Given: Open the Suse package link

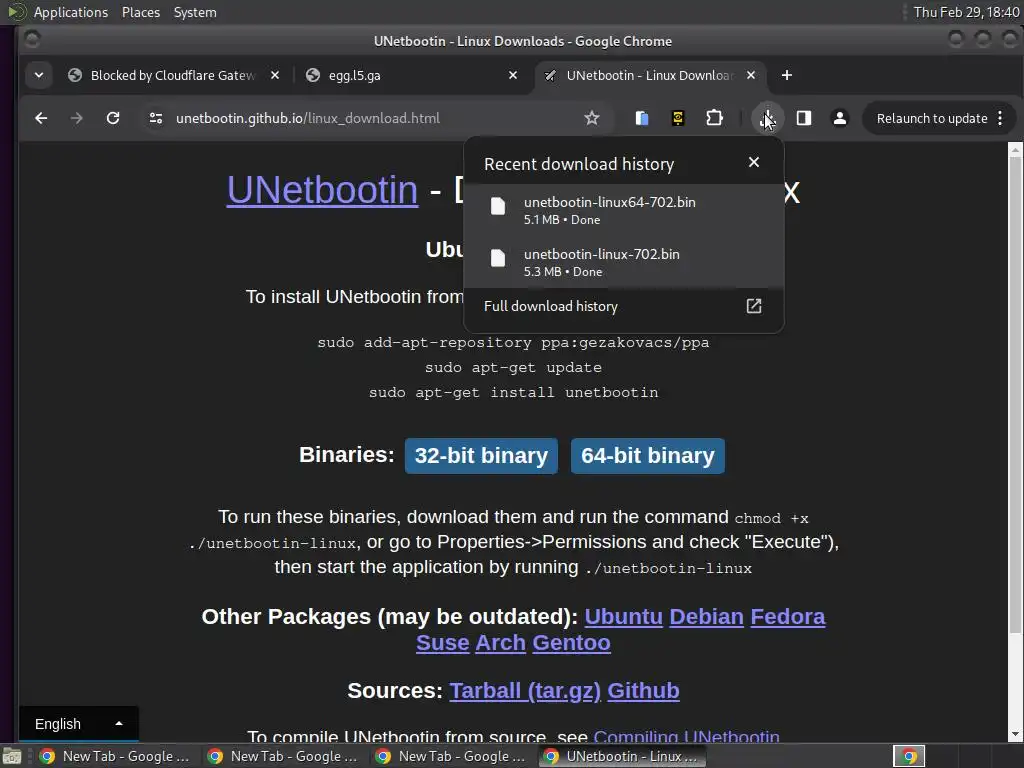Looking at the screenshot, I should [x=443, y=643].
